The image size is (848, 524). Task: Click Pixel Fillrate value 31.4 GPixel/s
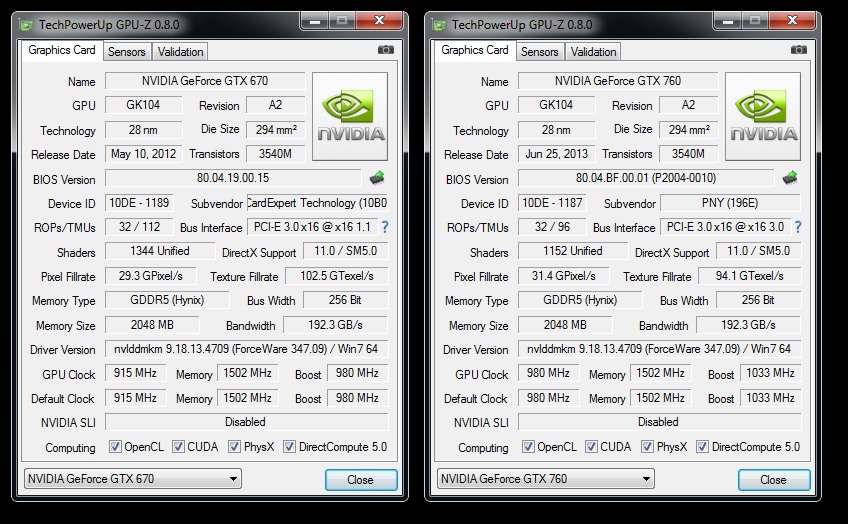564,276
